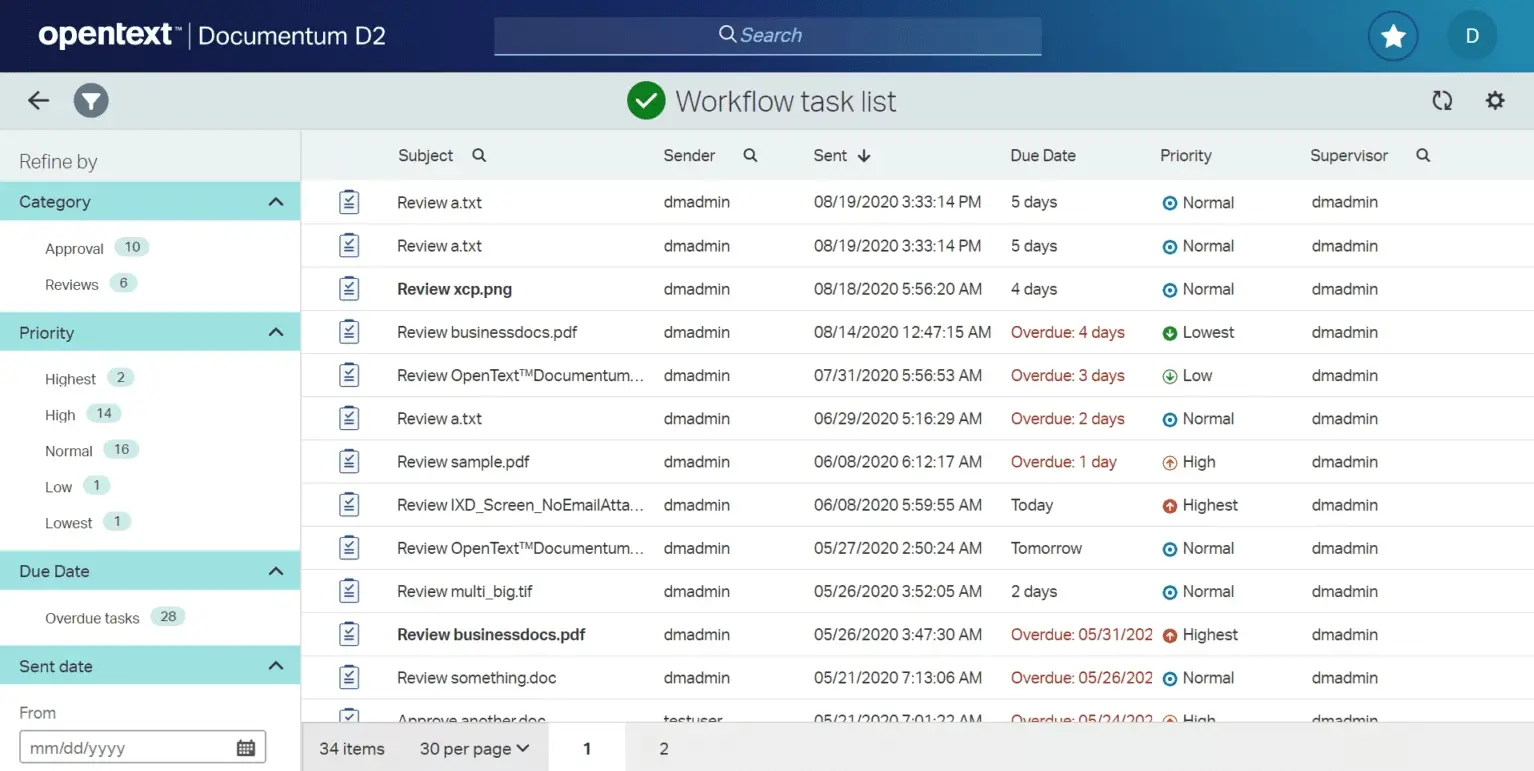Collapse the Due Date refine section
The image size is (1534, 771).
[276, 571]
